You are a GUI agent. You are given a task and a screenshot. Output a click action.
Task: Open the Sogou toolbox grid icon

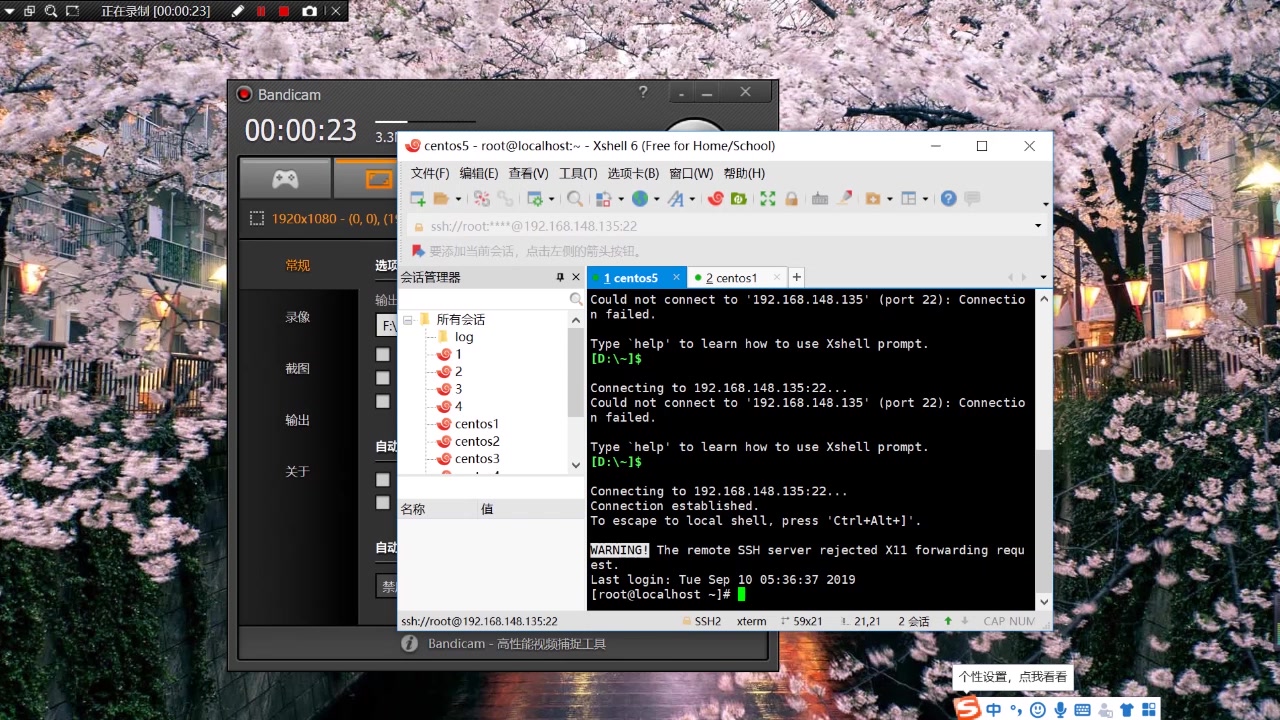pyautogui.click(x=1149, y=709)
